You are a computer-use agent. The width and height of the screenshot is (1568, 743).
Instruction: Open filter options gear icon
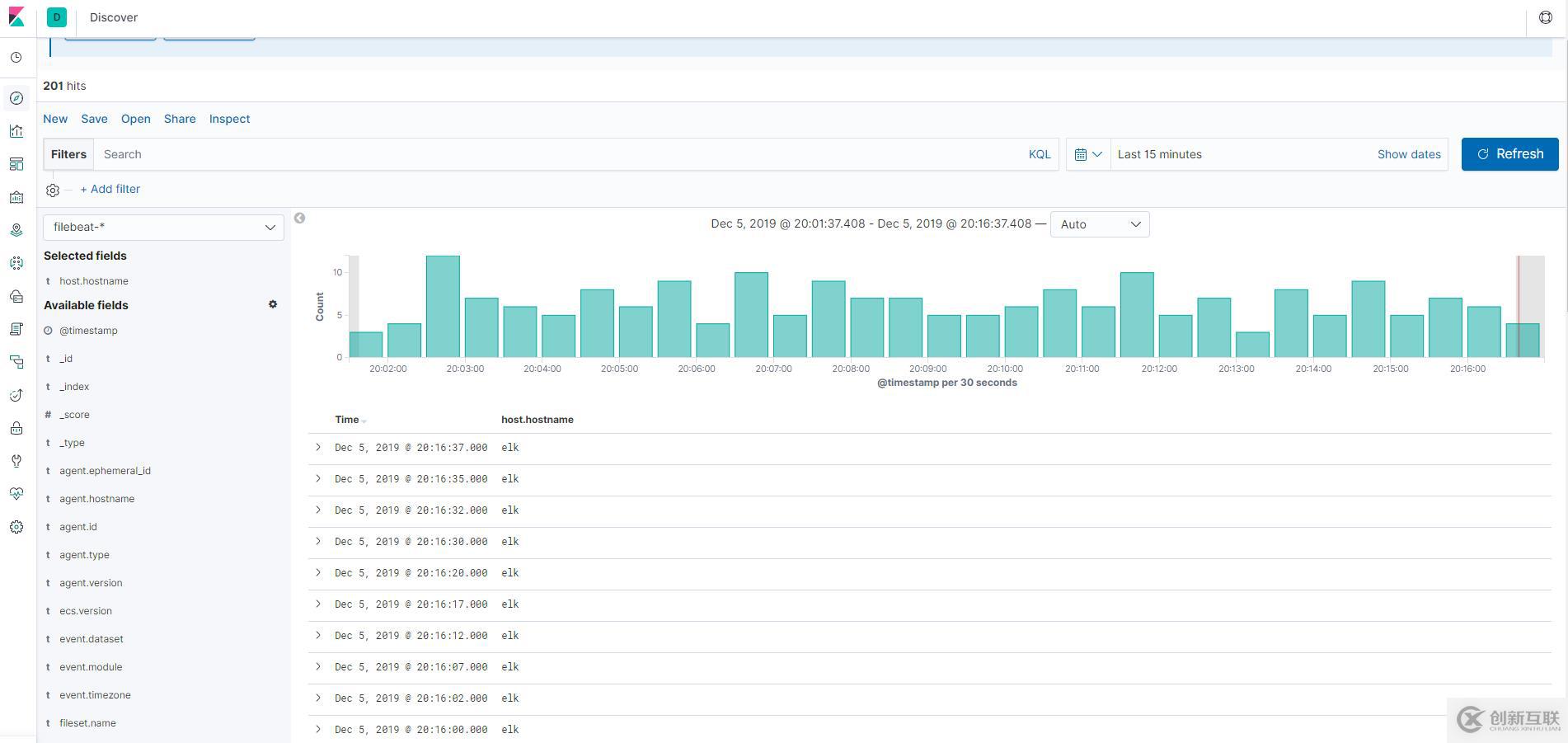click(x=53, y=190)
